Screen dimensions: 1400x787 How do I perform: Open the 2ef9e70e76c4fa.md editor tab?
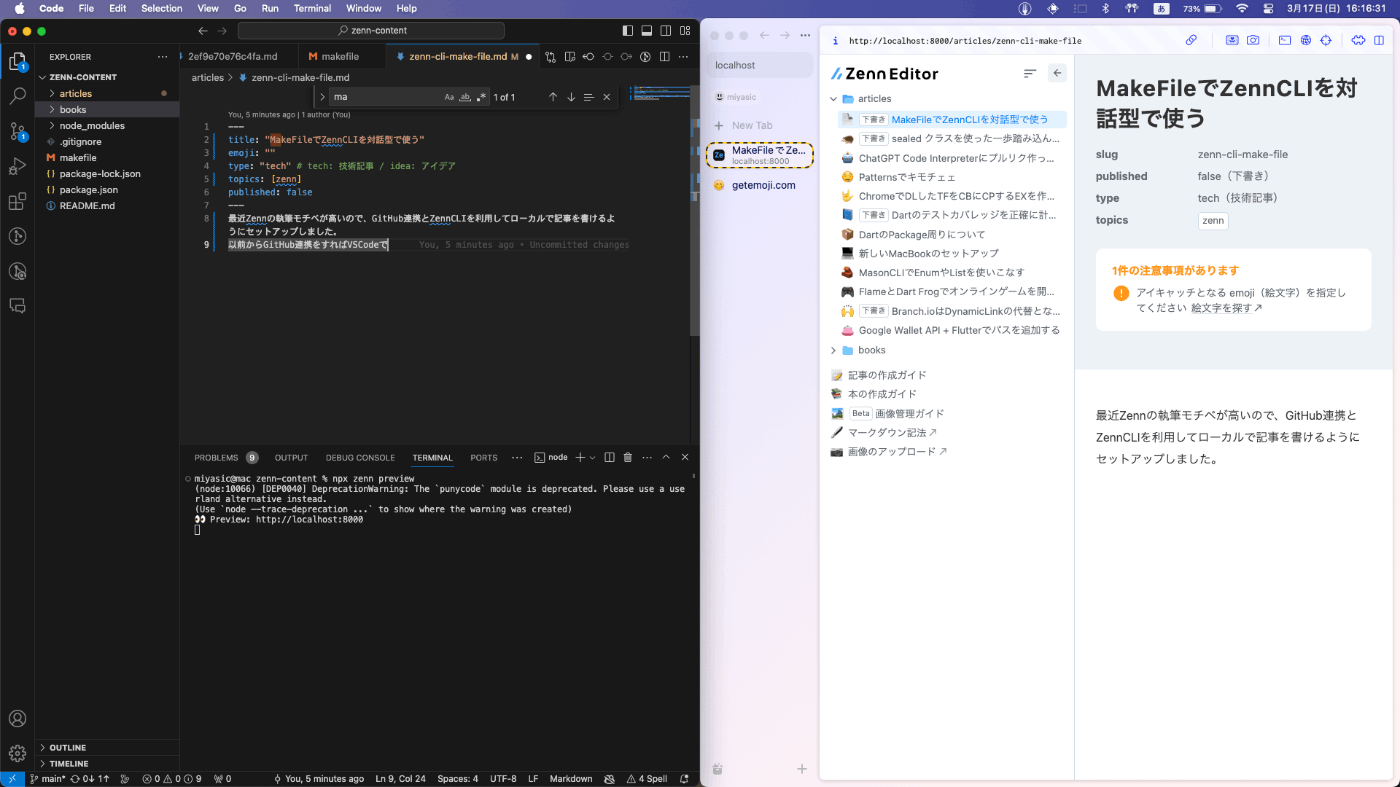[233, 57]
